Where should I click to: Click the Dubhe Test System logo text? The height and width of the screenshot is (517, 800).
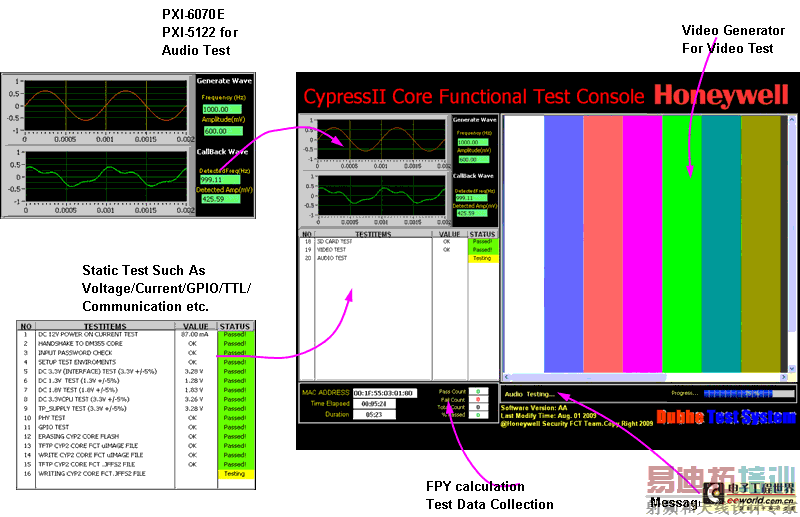726,417
